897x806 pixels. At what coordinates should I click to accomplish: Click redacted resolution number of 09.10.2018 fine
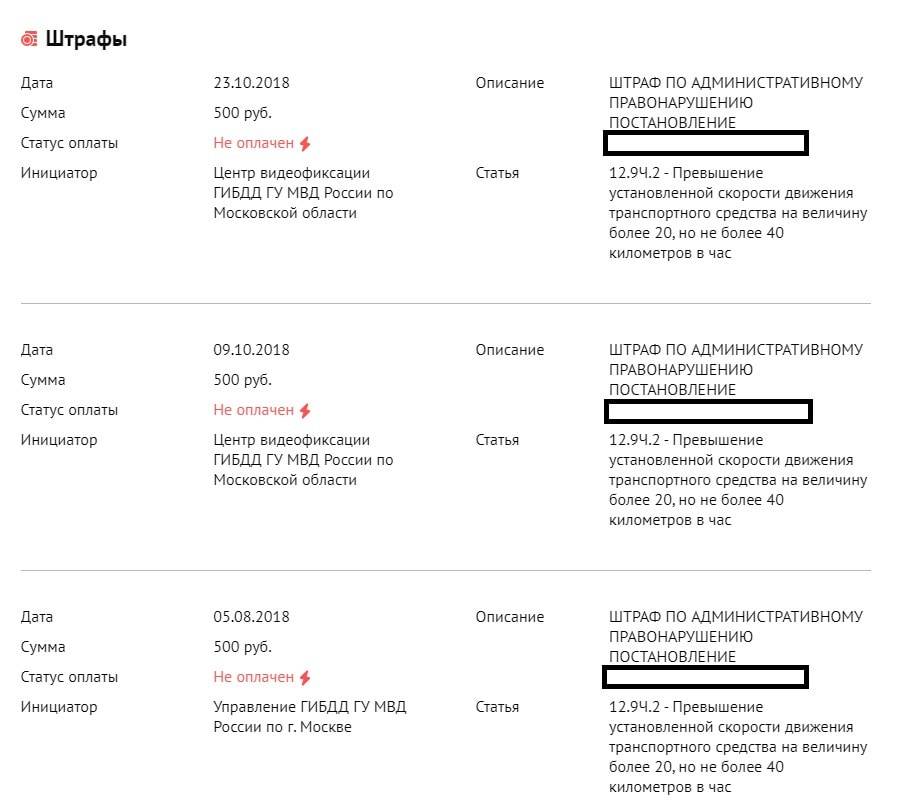point(708,411)
